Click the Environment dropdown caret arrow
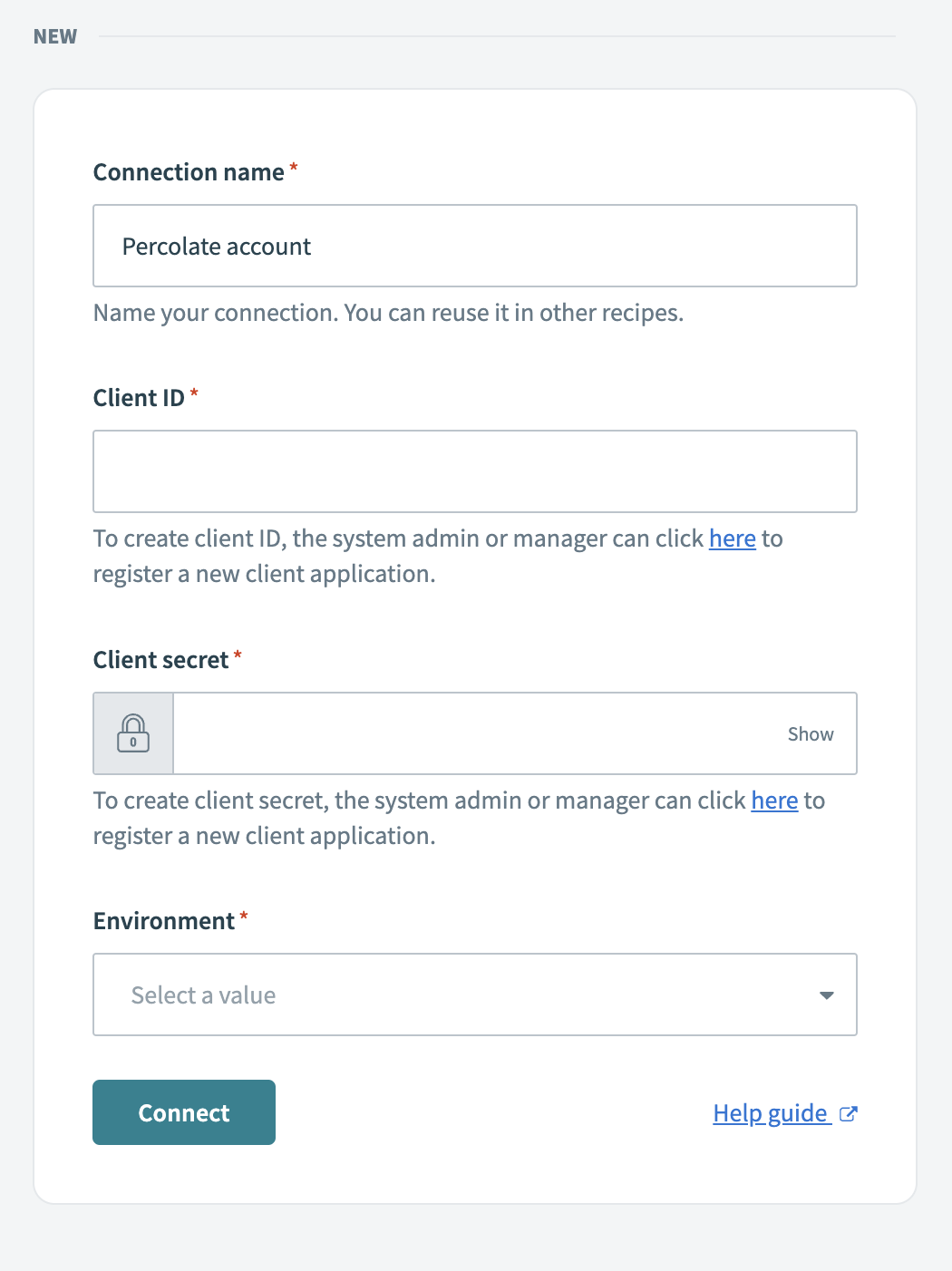This screenshot has height=1271, width=952. [826, 994]
